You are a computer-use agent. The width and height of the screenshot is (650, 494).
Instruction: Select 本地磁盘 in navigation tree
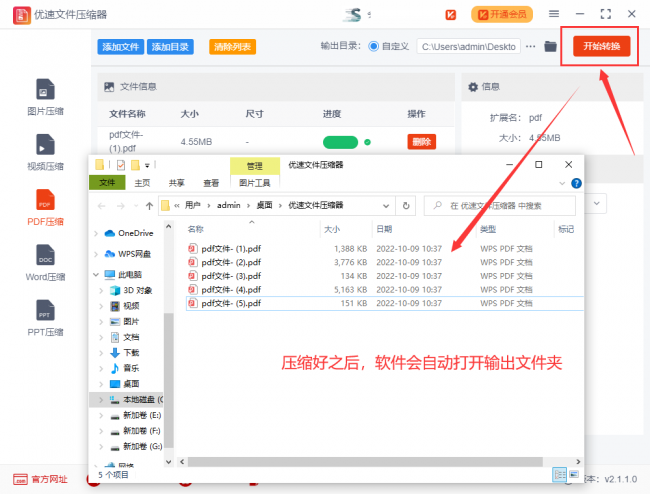click(x=139, y=400)
